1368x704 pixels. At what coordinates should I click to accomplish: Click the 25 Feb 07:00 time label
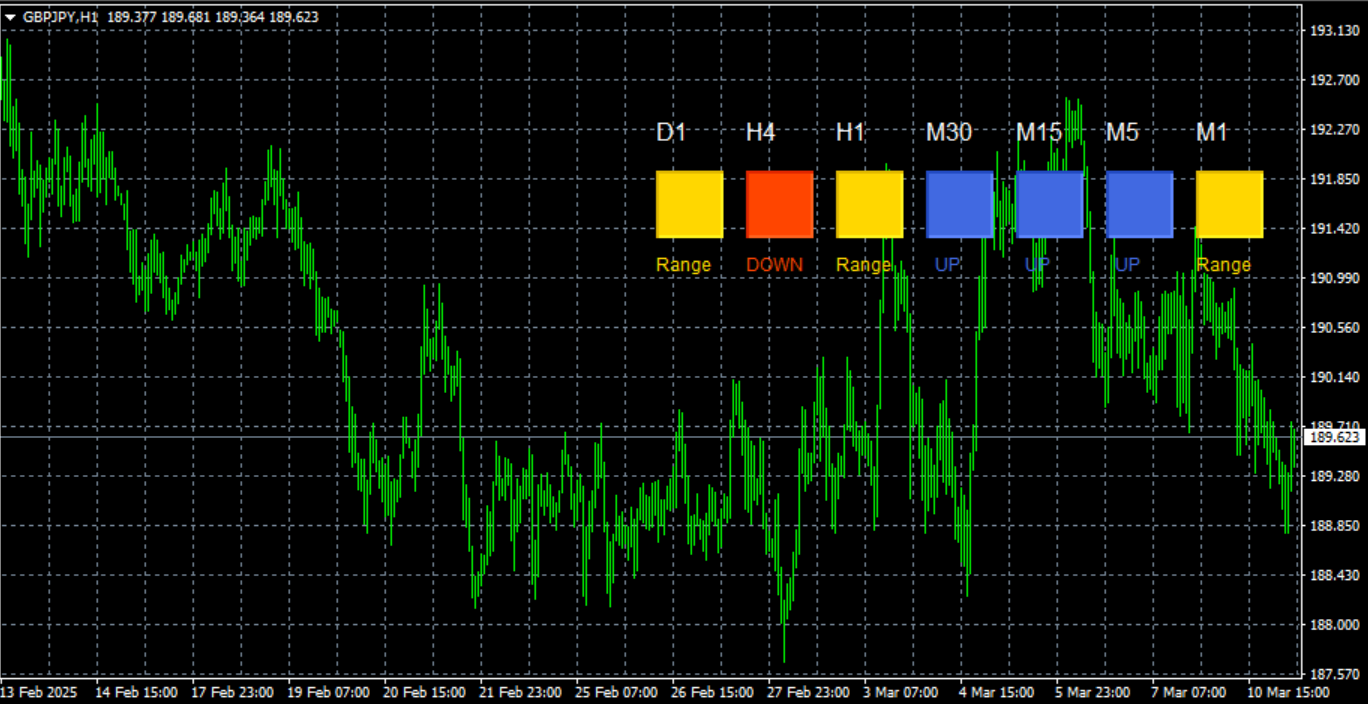[616, 692]
